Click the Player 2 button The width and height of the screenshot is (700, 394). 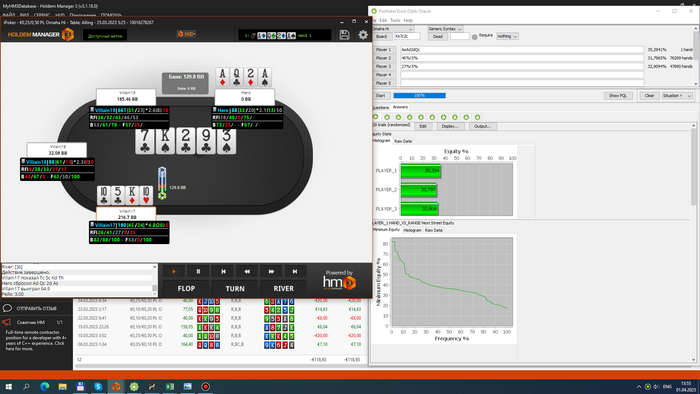click(x=383, y=58)
